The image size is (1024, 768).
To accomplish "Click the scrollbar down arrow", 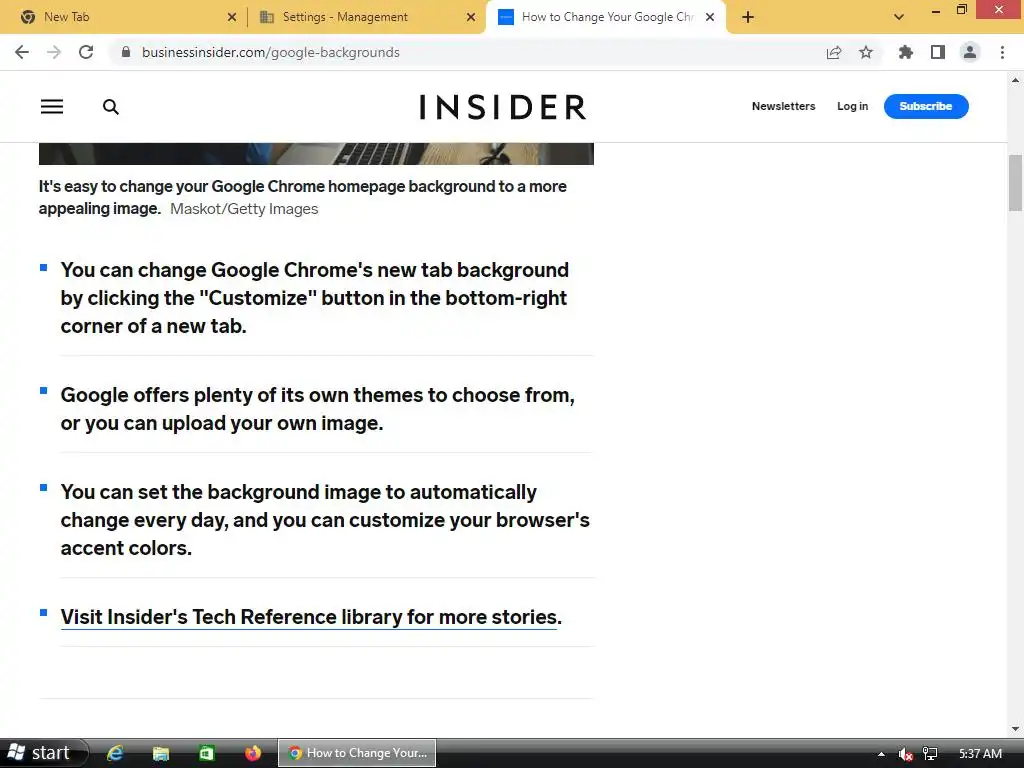I will point(1016,729).
